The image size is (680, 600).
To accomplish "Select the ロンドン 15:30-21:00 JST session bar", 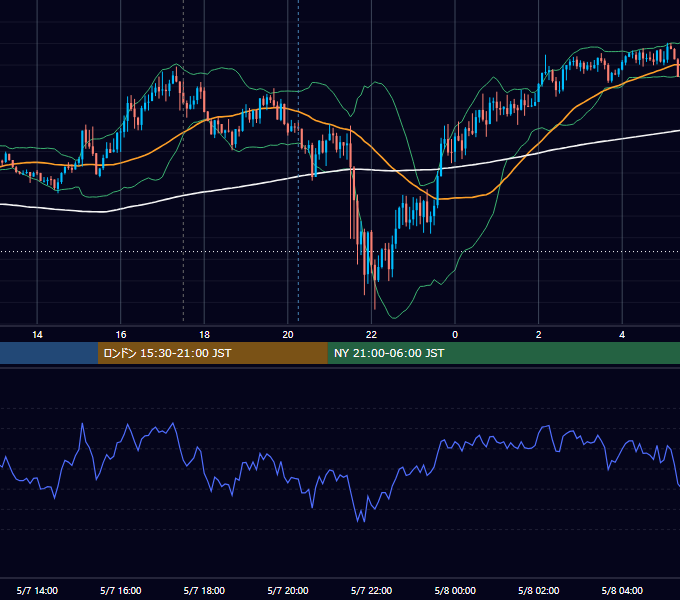I will (212, 353).
